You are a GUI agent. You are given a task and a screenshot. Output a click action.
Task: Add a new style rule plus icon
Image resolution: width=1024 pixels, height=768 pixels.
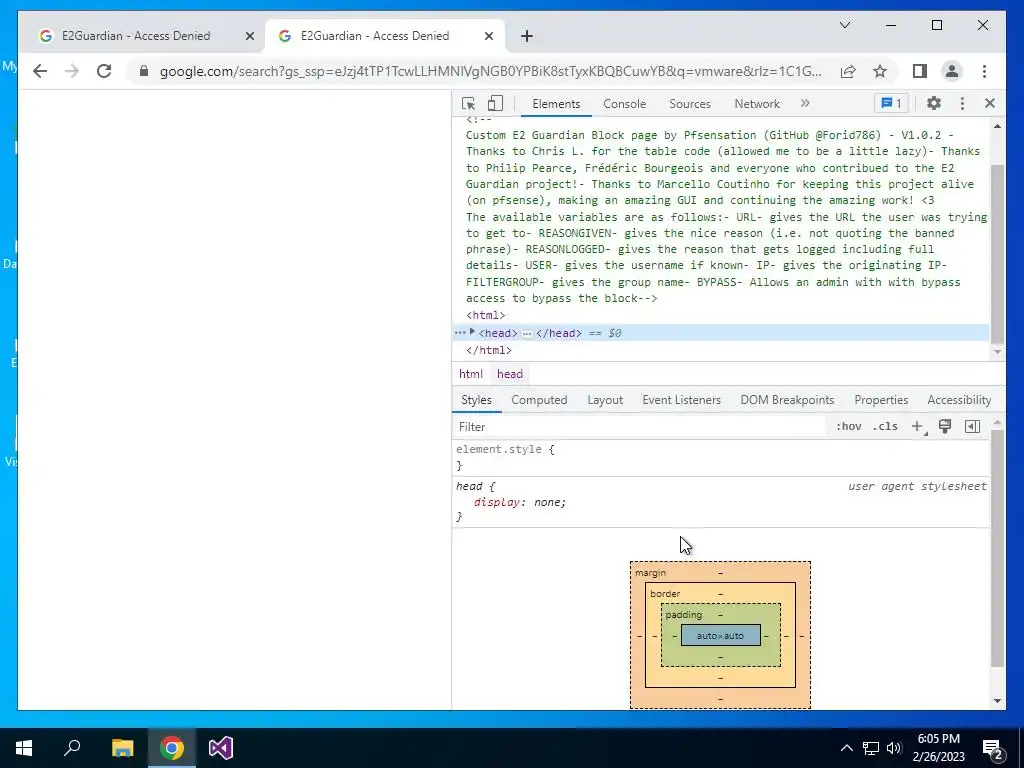[x=918, y=426]
